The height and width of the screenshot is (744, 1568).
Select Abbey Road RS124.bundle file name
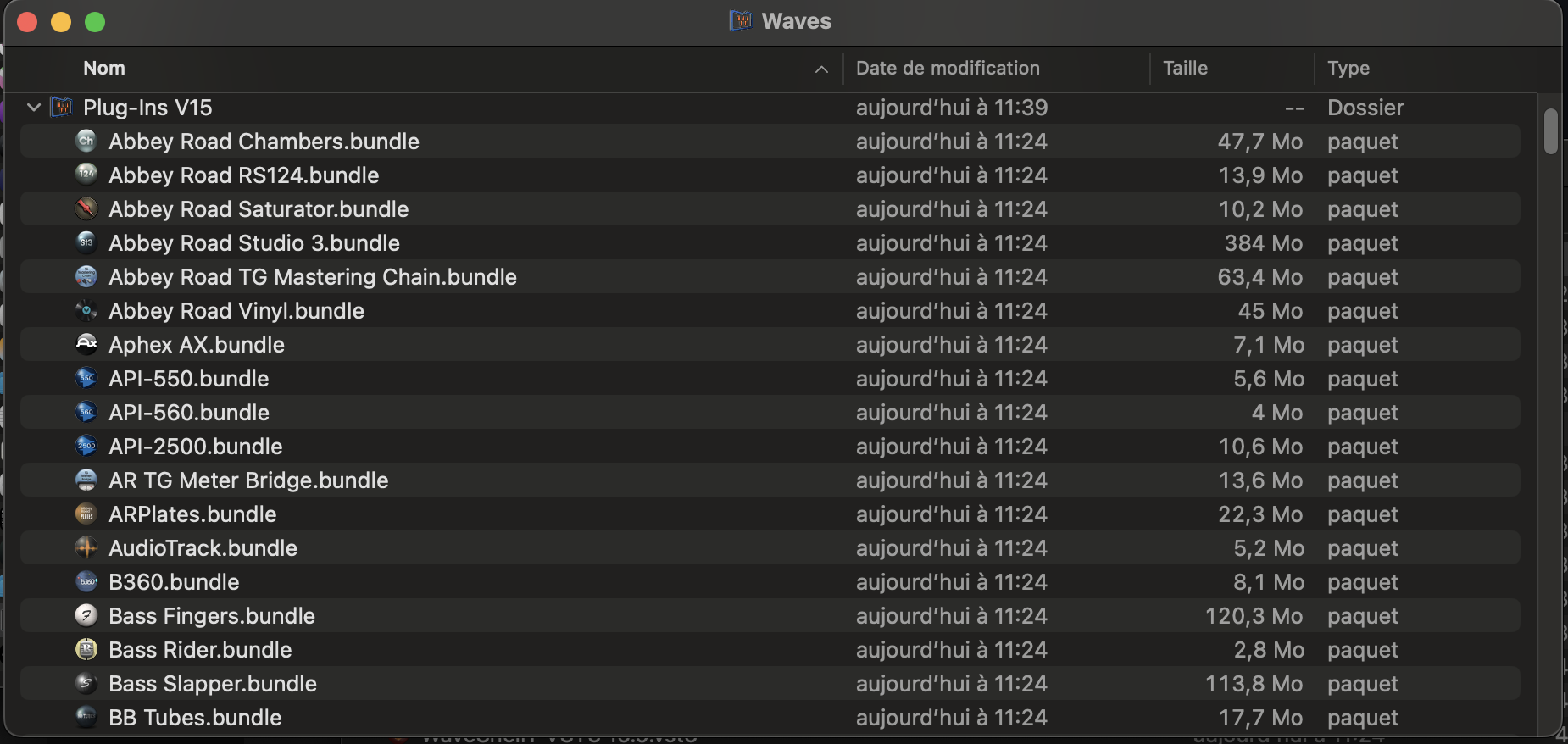coord(244,175)
